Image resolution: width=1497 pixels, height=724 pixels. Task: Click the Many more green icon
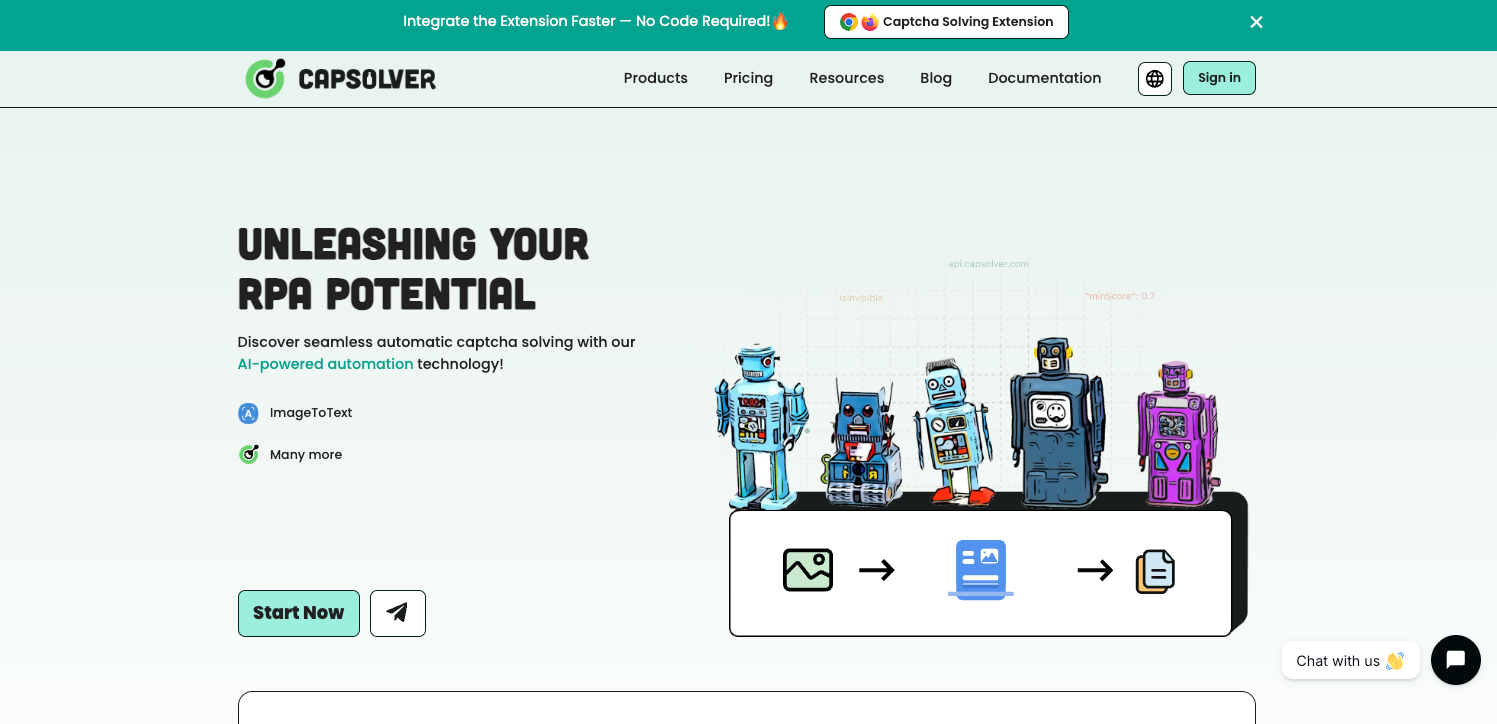[248, 455]
